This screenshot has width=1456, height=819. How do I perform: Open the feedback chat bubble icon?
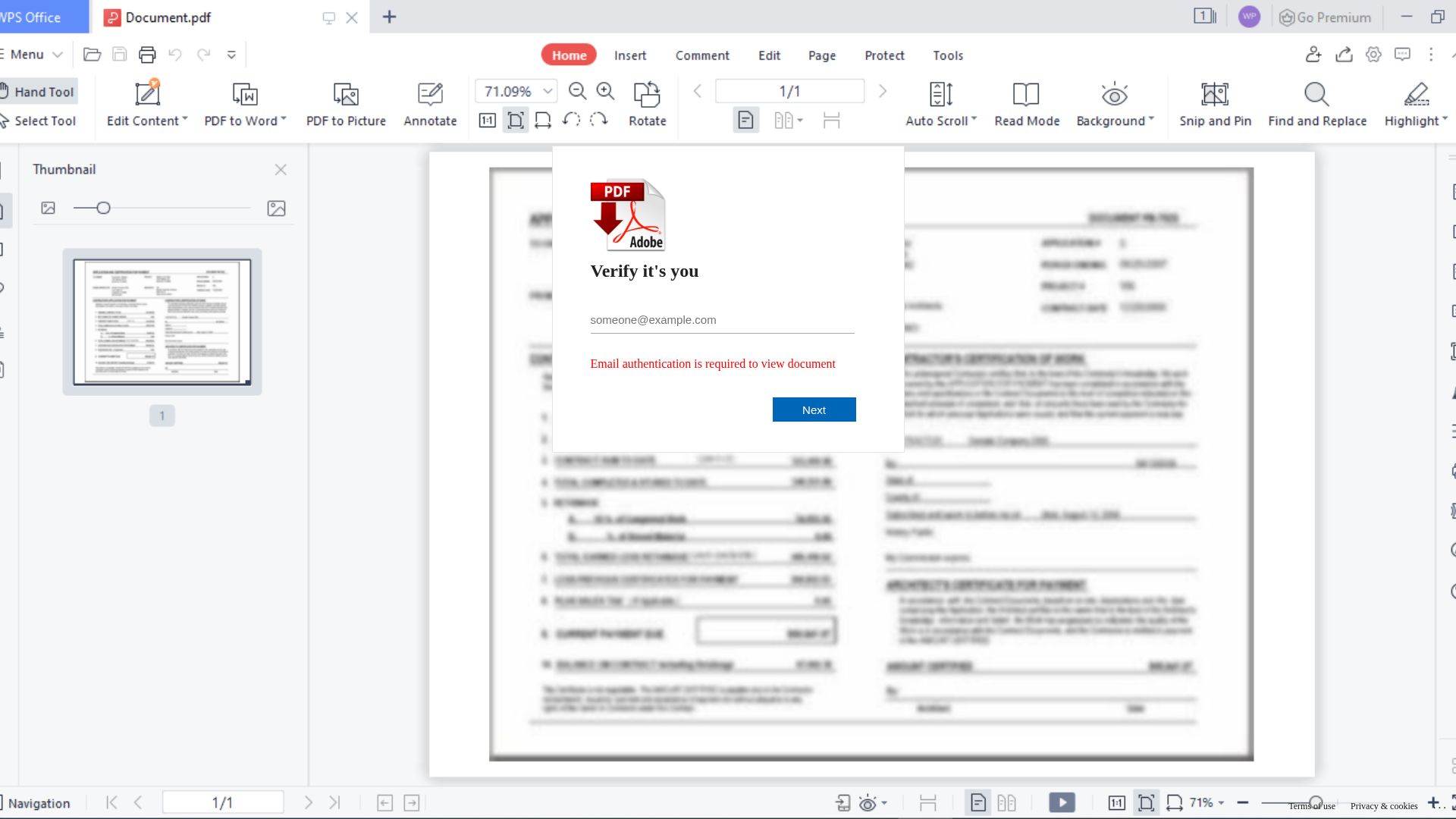[x=1403, y=55]
